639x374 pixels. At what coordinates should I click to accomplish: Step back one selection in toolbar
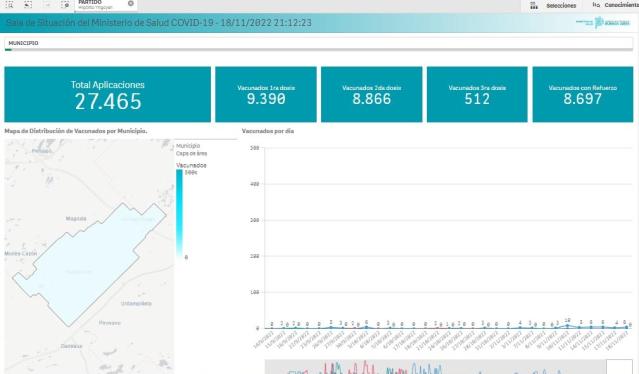coord(28,4)
